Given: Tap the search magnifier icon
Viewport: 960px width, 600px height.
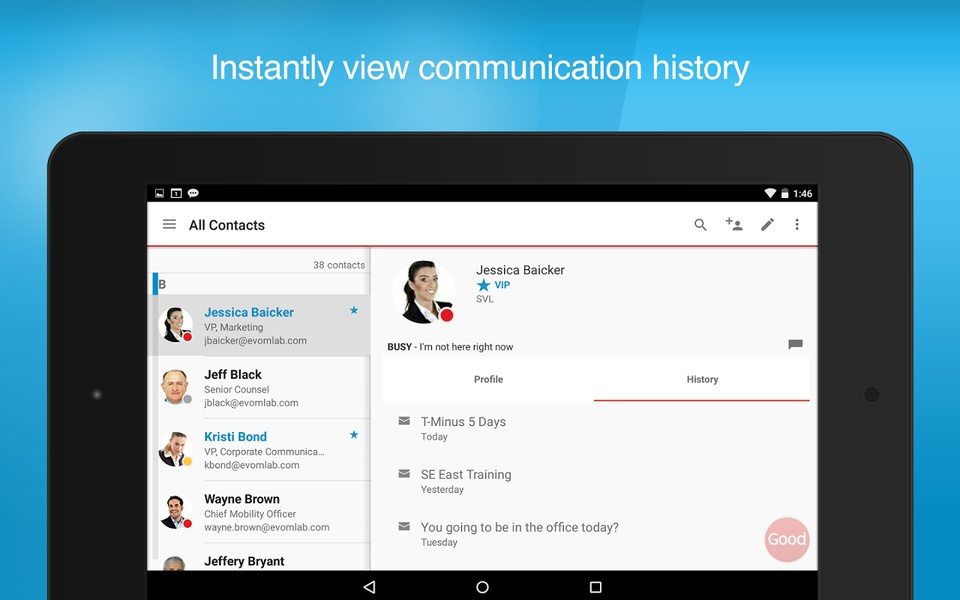Looking at the screenshot, I should tap(700, 225).
